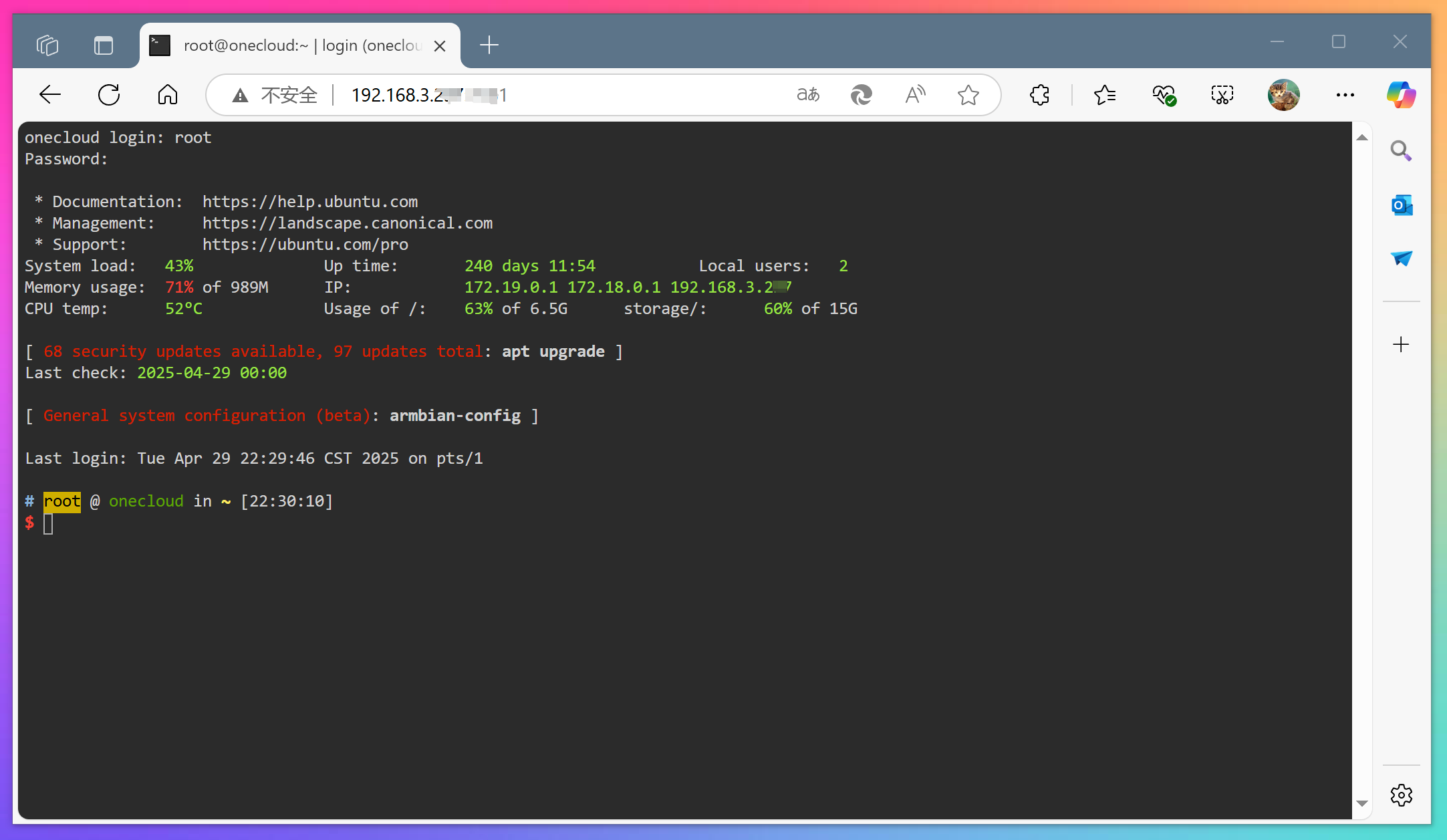The image size is (1447, 840).
Task: Add this page to favorites star
Action: coord(968,95)
